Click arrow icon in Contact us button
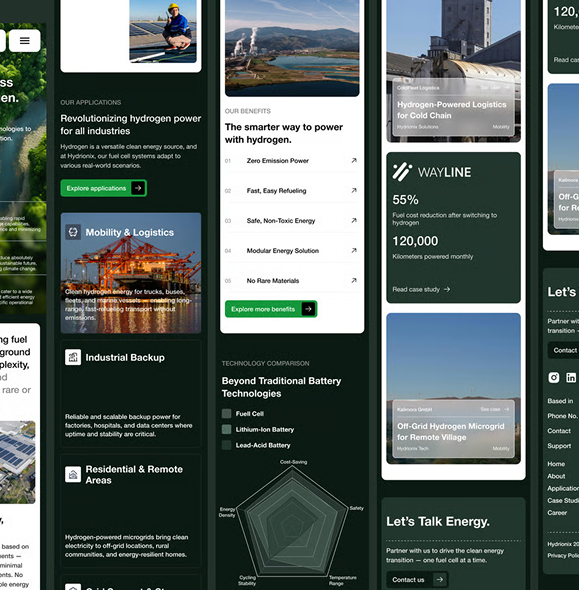The image size is (579, 590). 440,579
